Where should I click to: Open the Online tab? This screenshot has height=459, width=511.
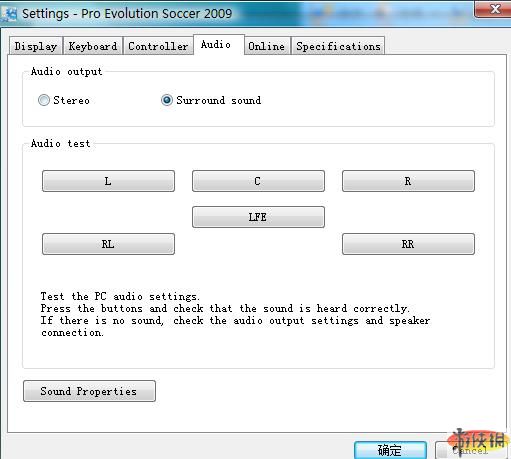267,46
